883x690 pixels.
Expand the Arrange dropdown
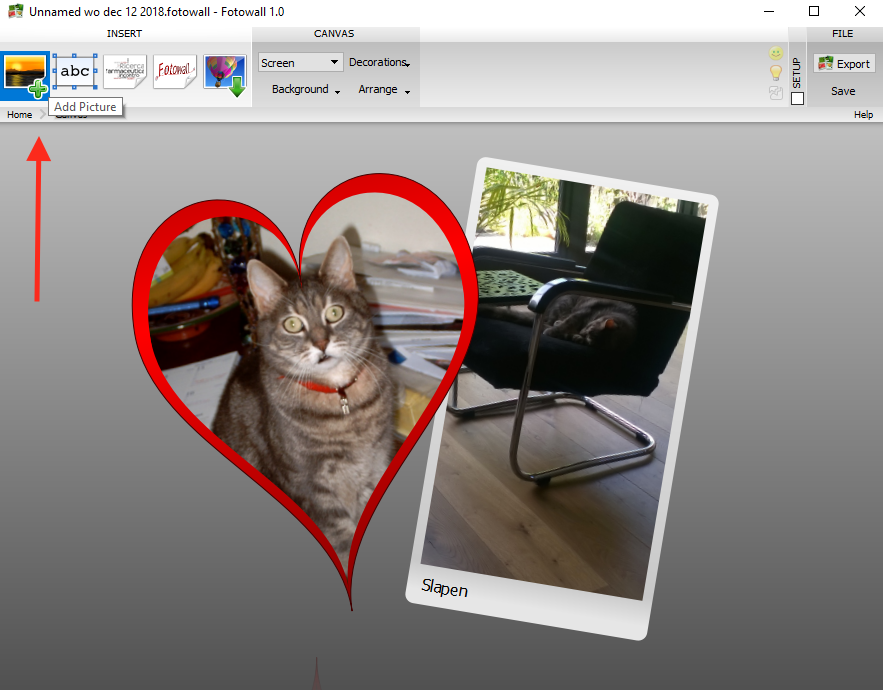pyautogui.click(x=384, y=90)
